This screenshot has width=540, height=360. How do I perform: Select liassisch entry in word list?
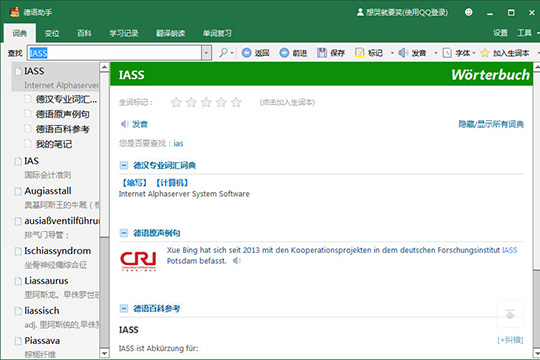[56, 317]
